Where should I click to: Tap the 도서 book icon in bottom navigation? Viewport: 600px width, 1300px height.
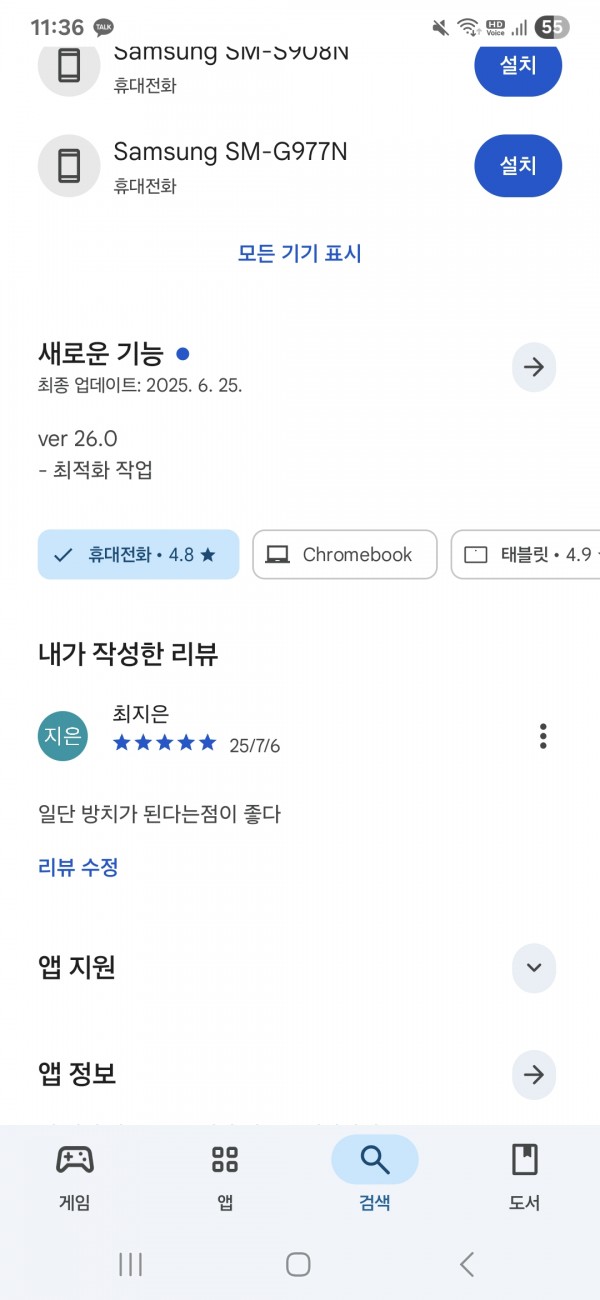coord(524,1160)
